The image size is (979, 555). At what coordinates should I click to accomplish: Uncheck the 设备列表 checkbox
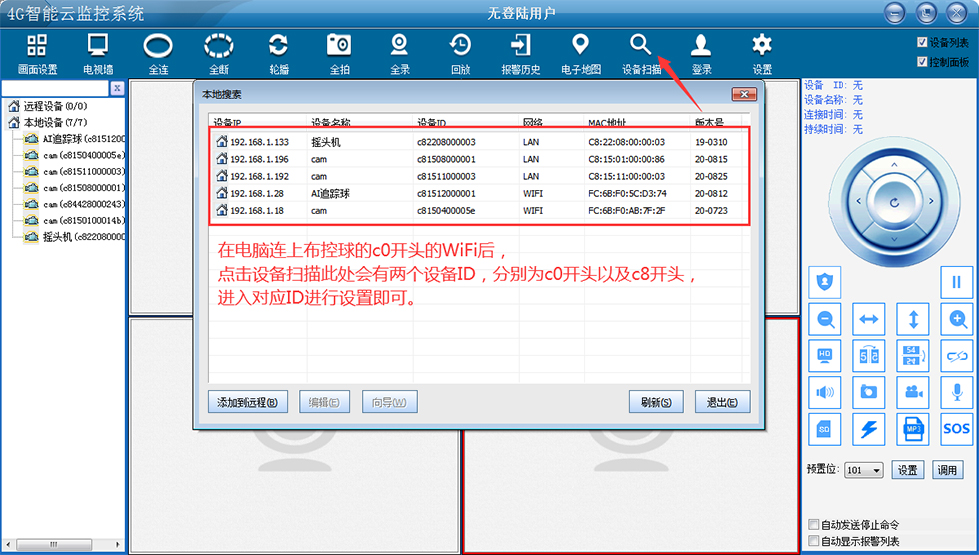pyautogui.click(x=922, y=43)
